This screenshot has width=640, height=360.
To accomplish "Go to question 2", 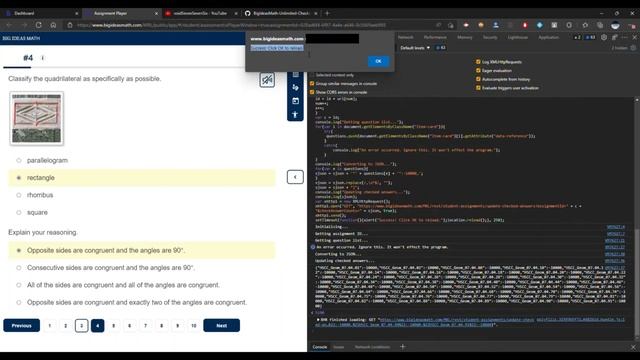I will [x=66, y=325].
